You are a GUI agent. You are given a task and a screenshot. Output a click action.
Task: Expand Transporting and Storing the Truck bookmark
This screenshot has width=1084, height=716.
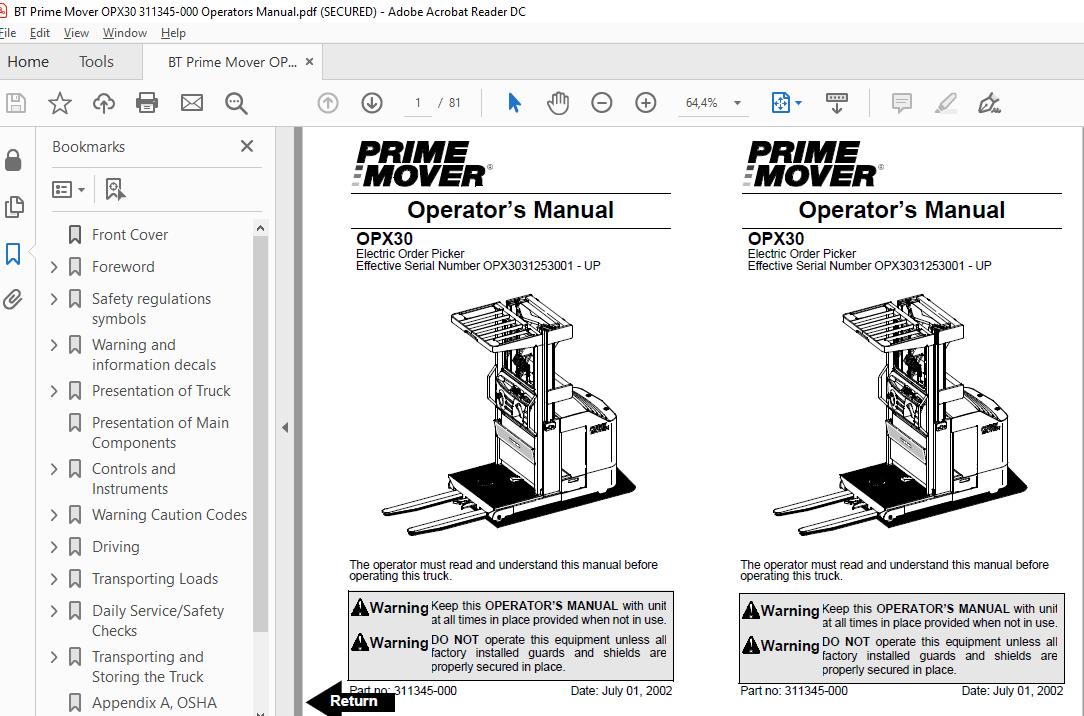(54, 657)
